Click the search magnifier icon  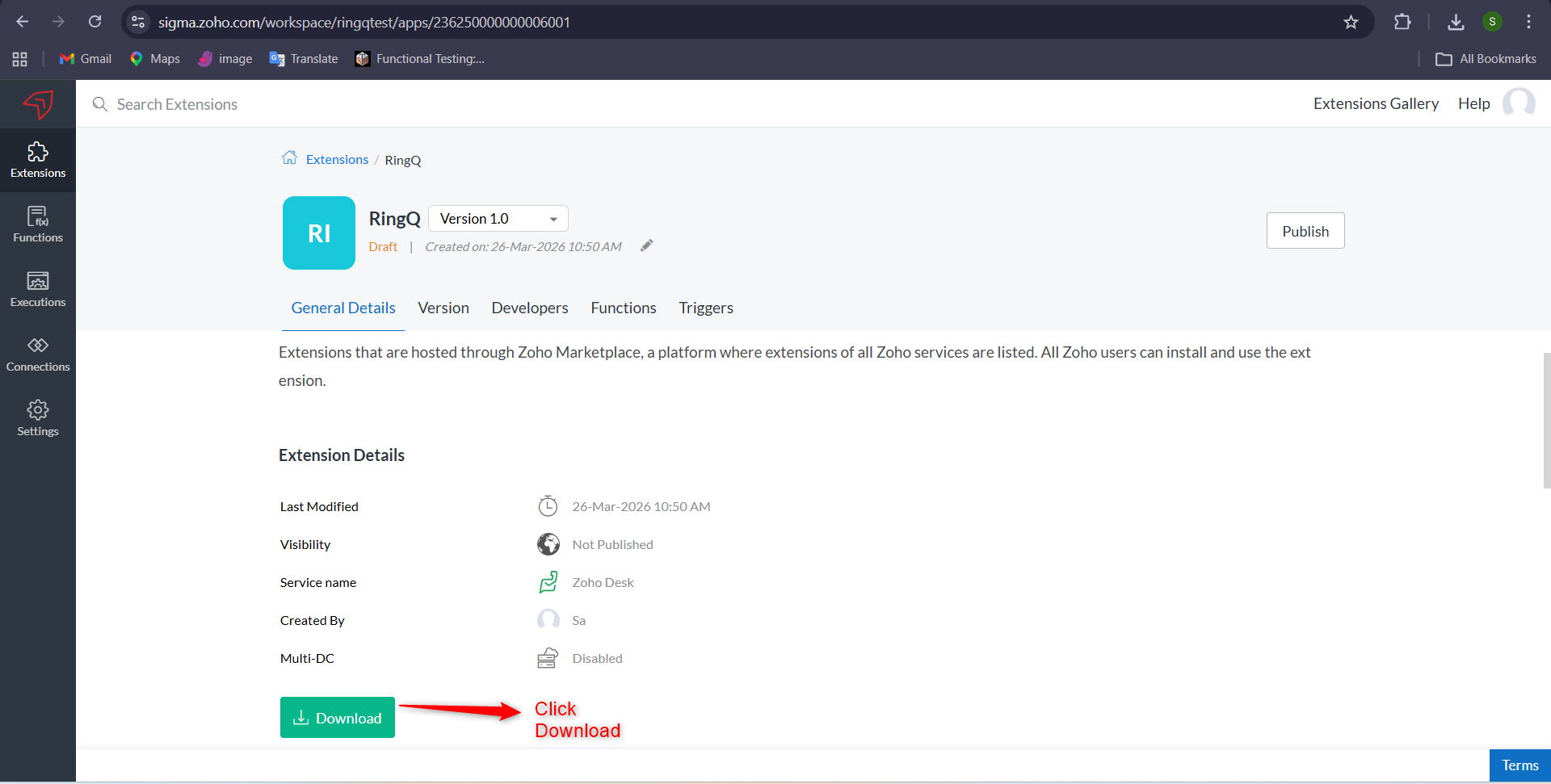click(100, 104)
